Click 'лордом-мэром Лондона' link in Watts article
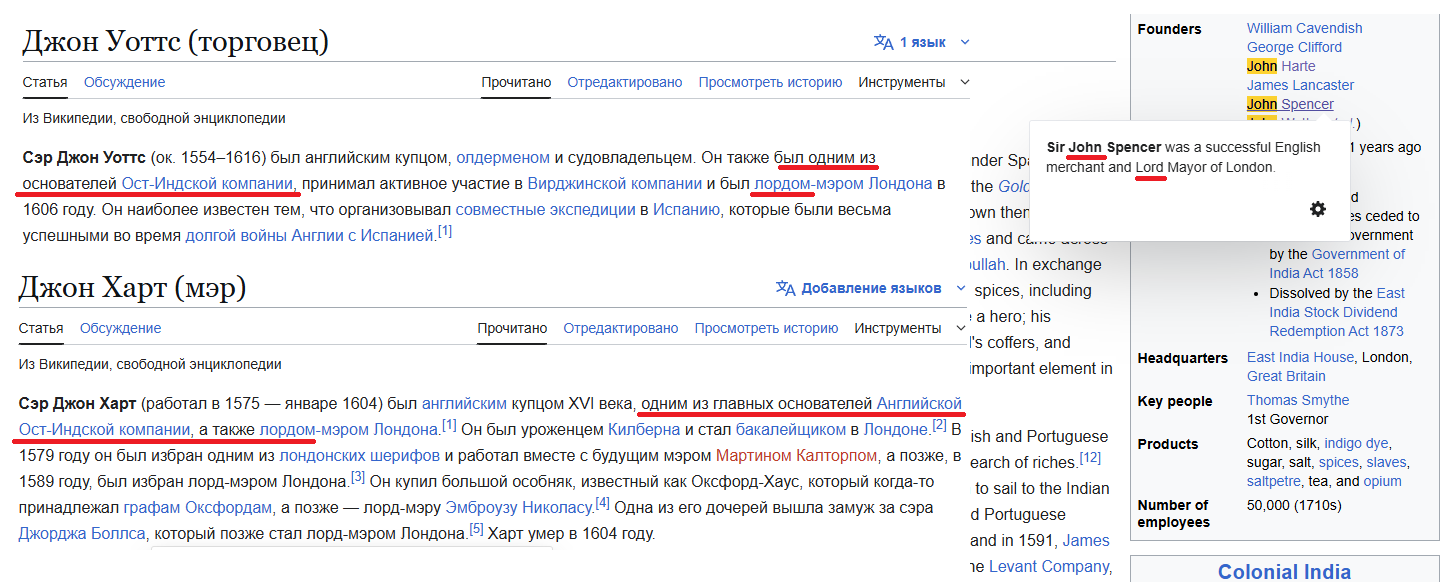This screenshot has height=582, width=1445. (x=843, y=184)
